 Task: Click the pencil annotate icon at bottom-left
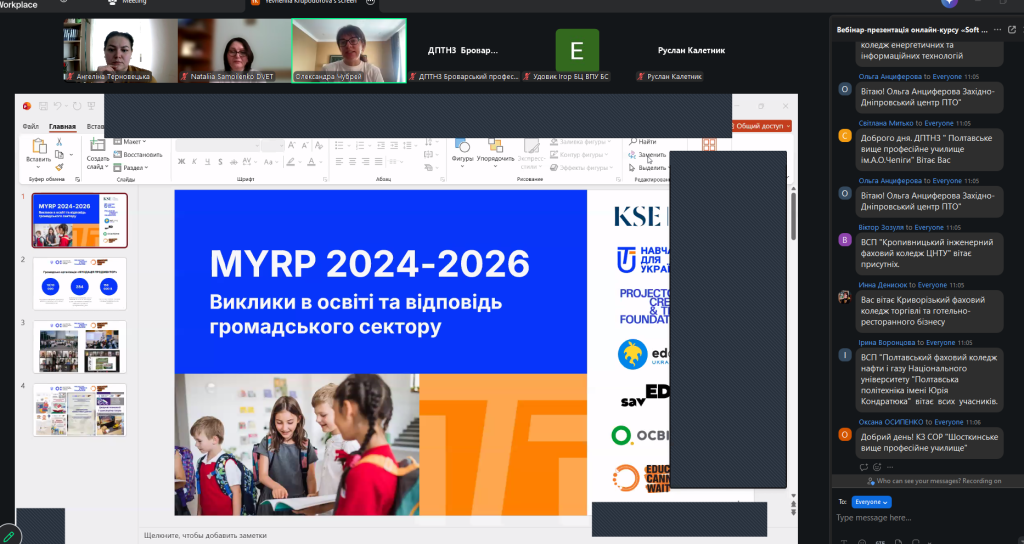click(x=9, y=536)
